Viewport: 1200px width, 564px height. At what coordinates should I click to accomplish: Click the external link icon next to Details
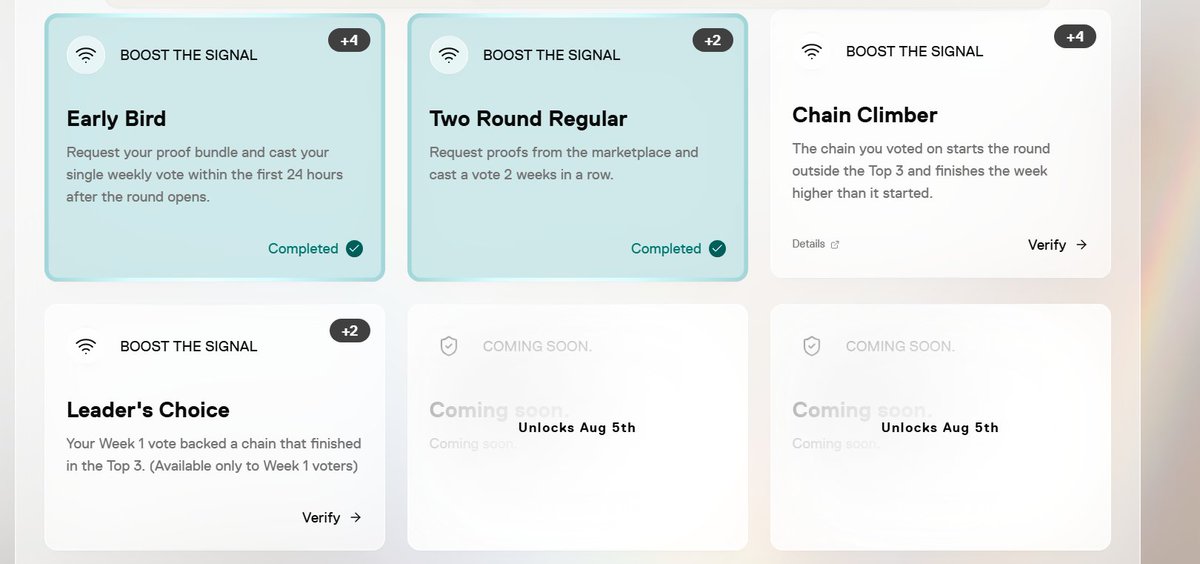click(x=836, y=244)
